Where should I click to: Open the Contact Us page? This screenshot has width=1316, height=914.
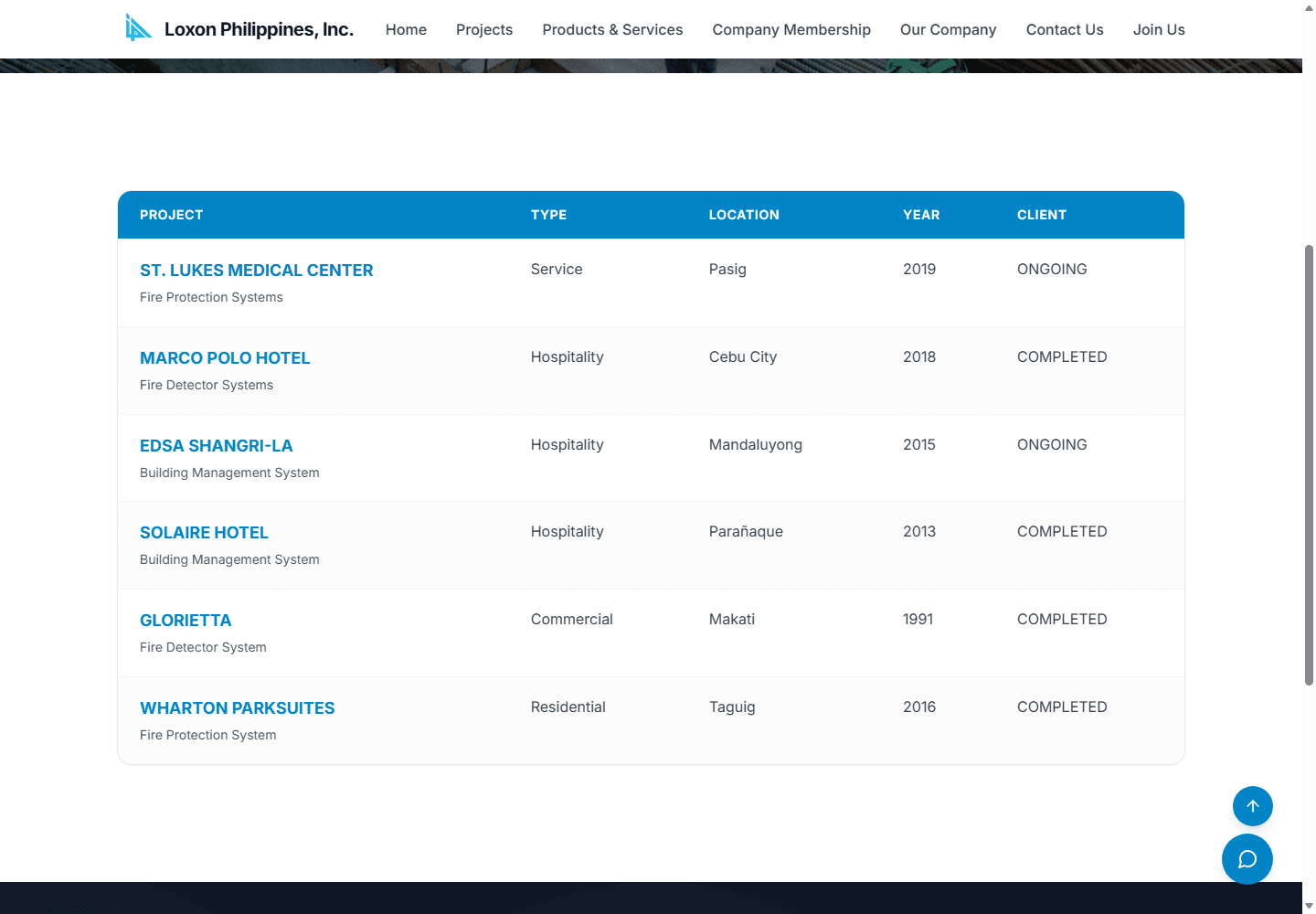point(1065,29)
